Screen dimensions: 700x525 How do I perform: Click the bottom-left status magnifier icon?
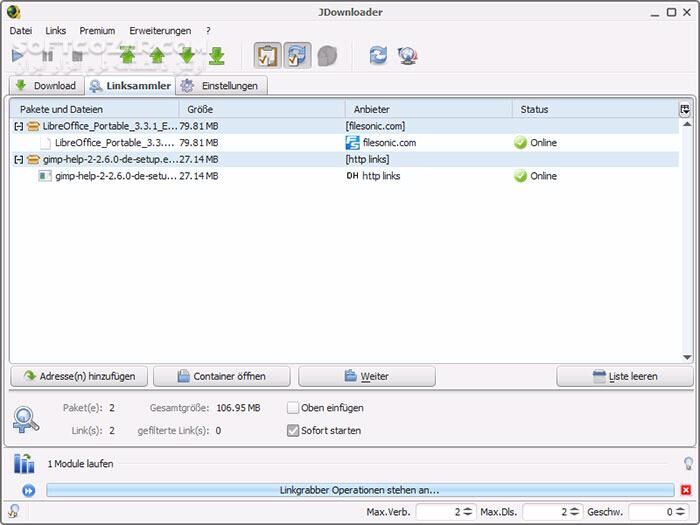[13, 511]
